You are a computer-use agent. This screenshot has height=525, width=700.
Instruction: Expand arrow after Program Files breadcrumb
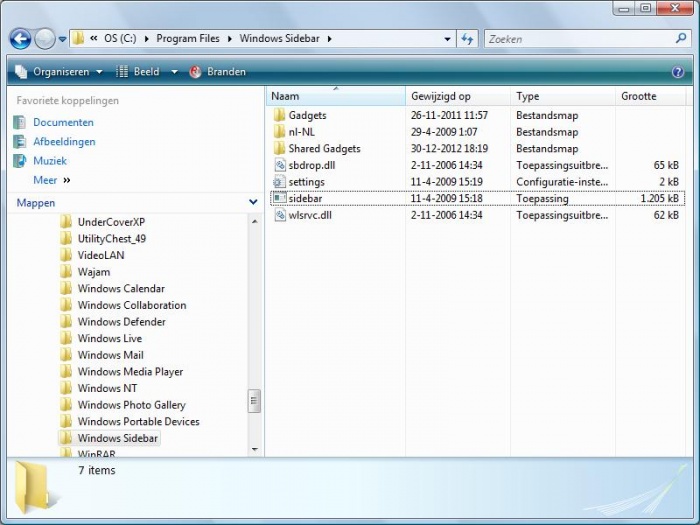tap(229, 39)
